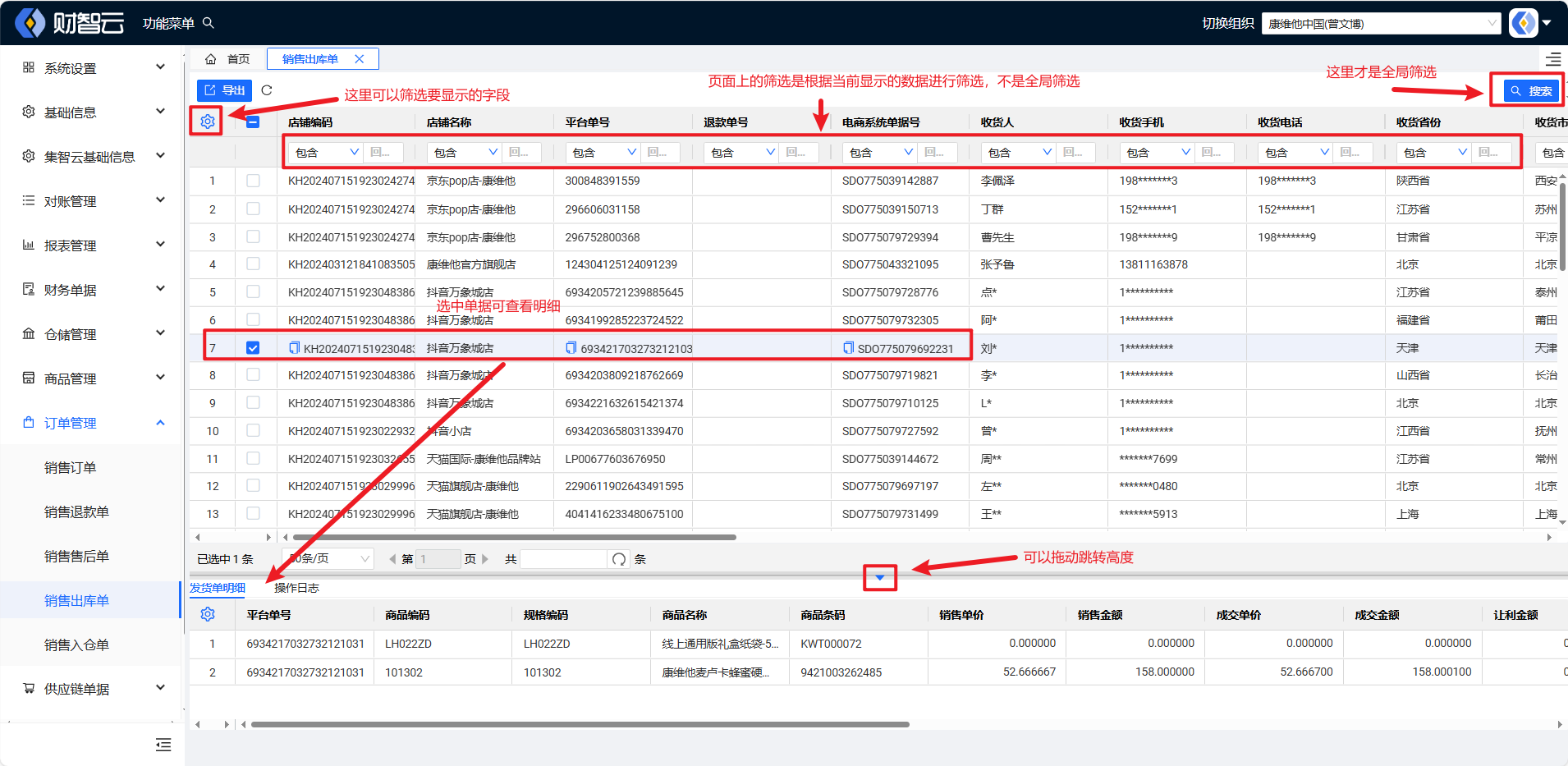Click the blue 搜索 button
Image resolution: width=1568 pixels, height=766 pixels.
tap(1530, 91)
